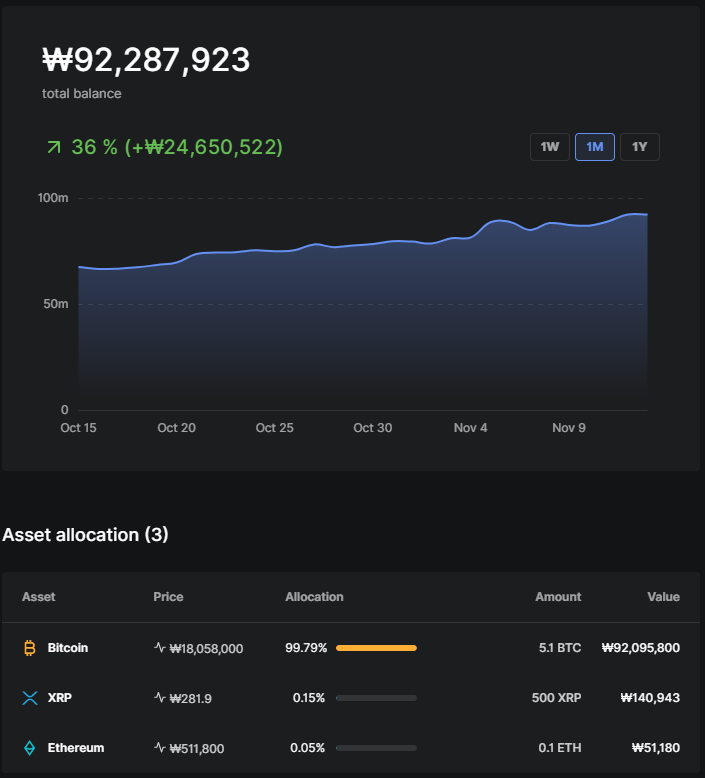Click the total balance caption

[82, 94]
